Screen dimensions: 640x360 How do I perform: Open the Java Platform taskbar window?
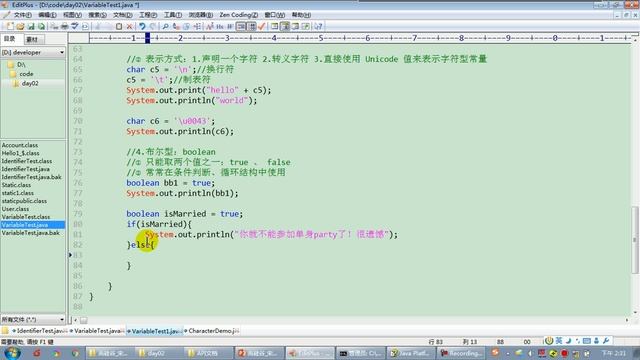(411, 353)
